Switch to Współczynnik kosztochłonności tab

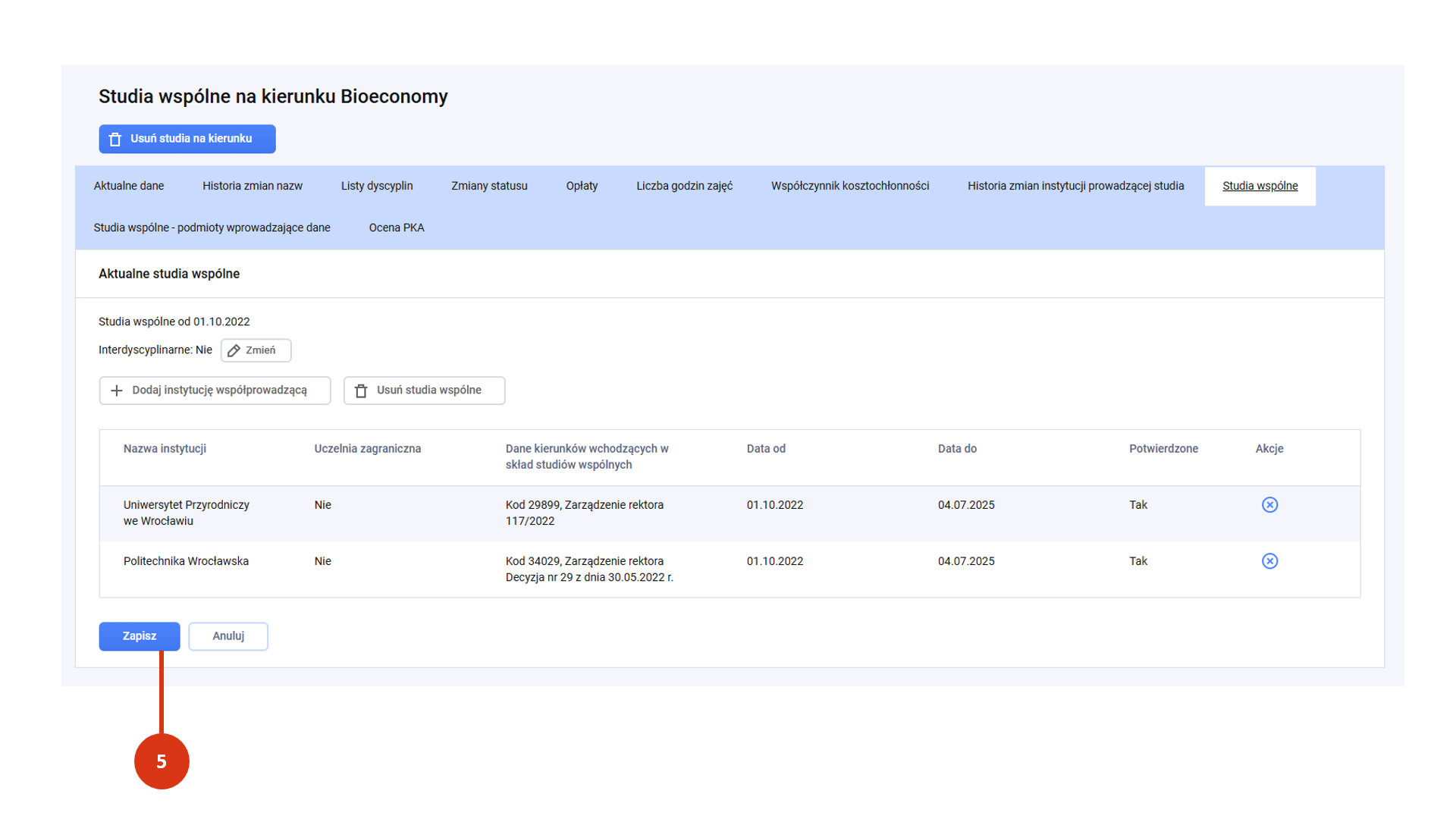point(850,186)
